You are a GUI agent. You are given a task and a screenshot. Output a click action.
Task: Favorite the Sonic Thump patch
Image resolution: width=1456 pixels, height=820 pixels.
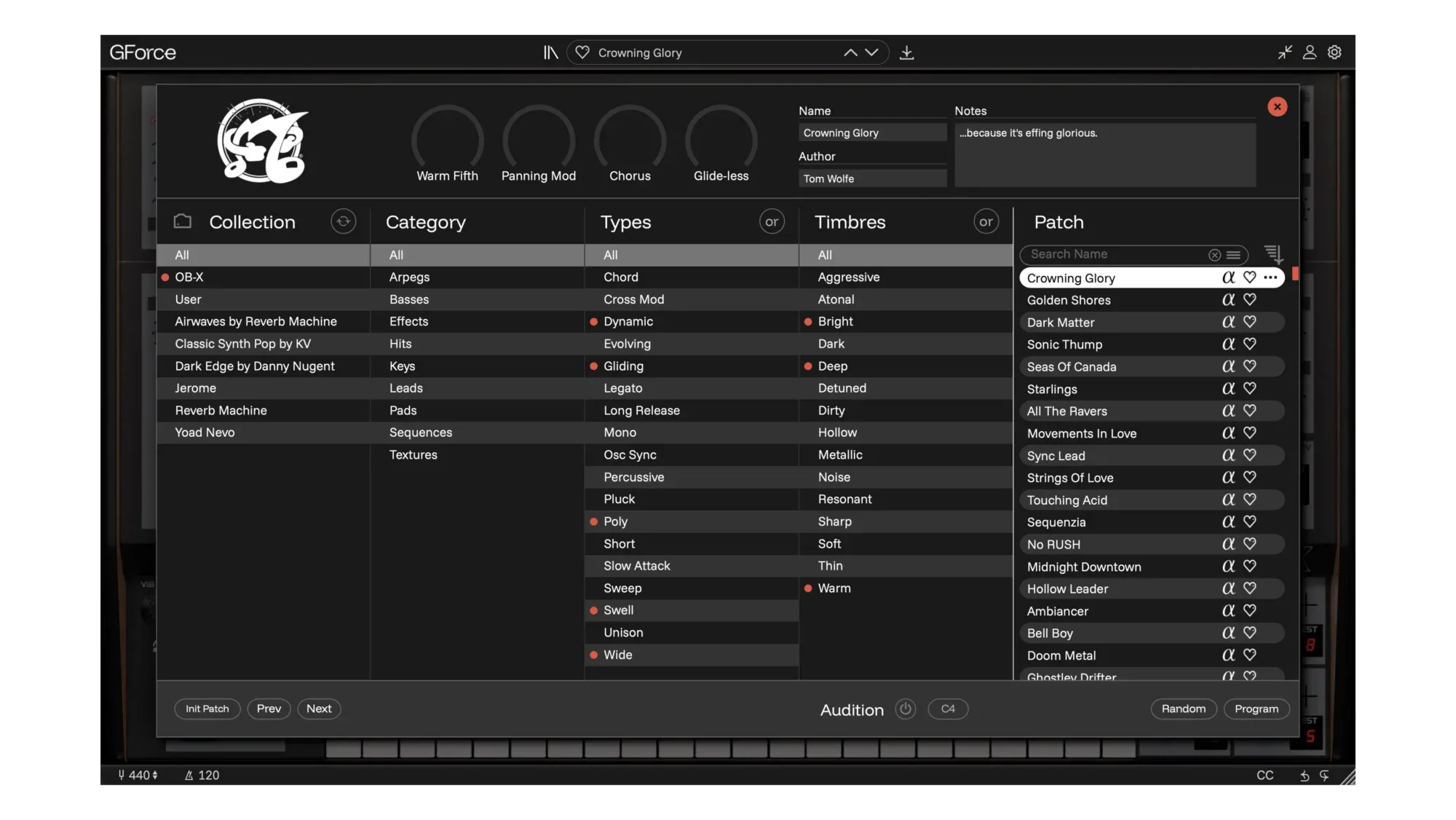1250,344
